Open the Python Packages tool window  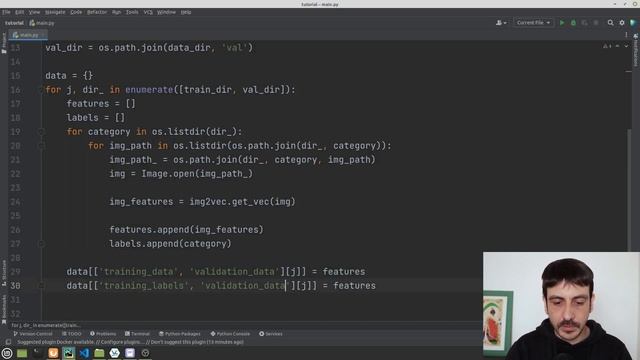pos(180,334)
